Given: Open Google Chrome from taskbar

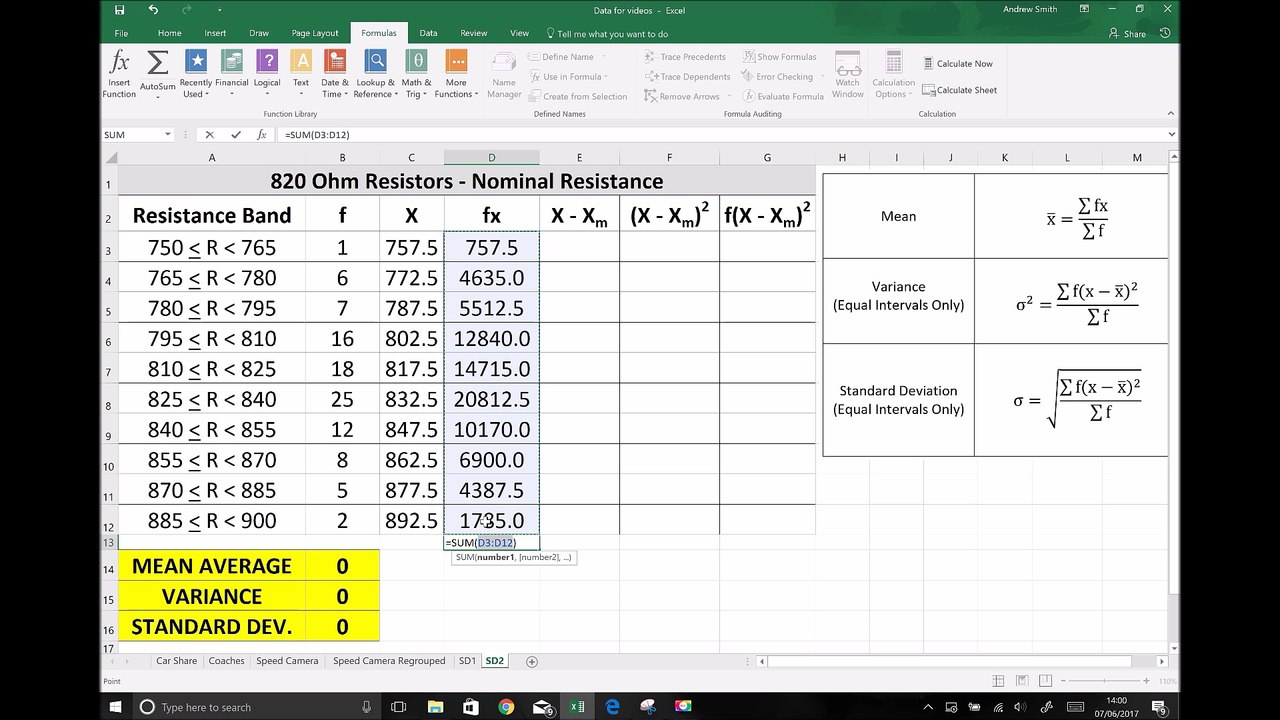Looking at the screenshot, I should (x=506, y=707).
